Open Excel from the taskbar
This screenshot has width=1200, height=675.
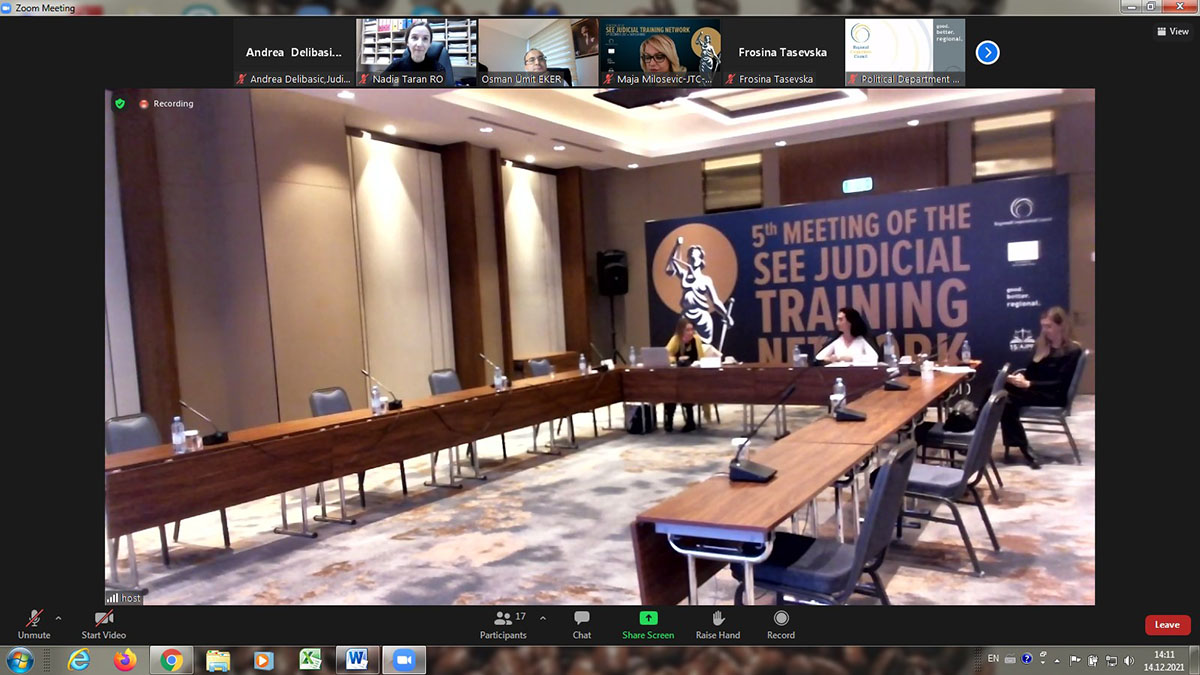pos(311,660)
